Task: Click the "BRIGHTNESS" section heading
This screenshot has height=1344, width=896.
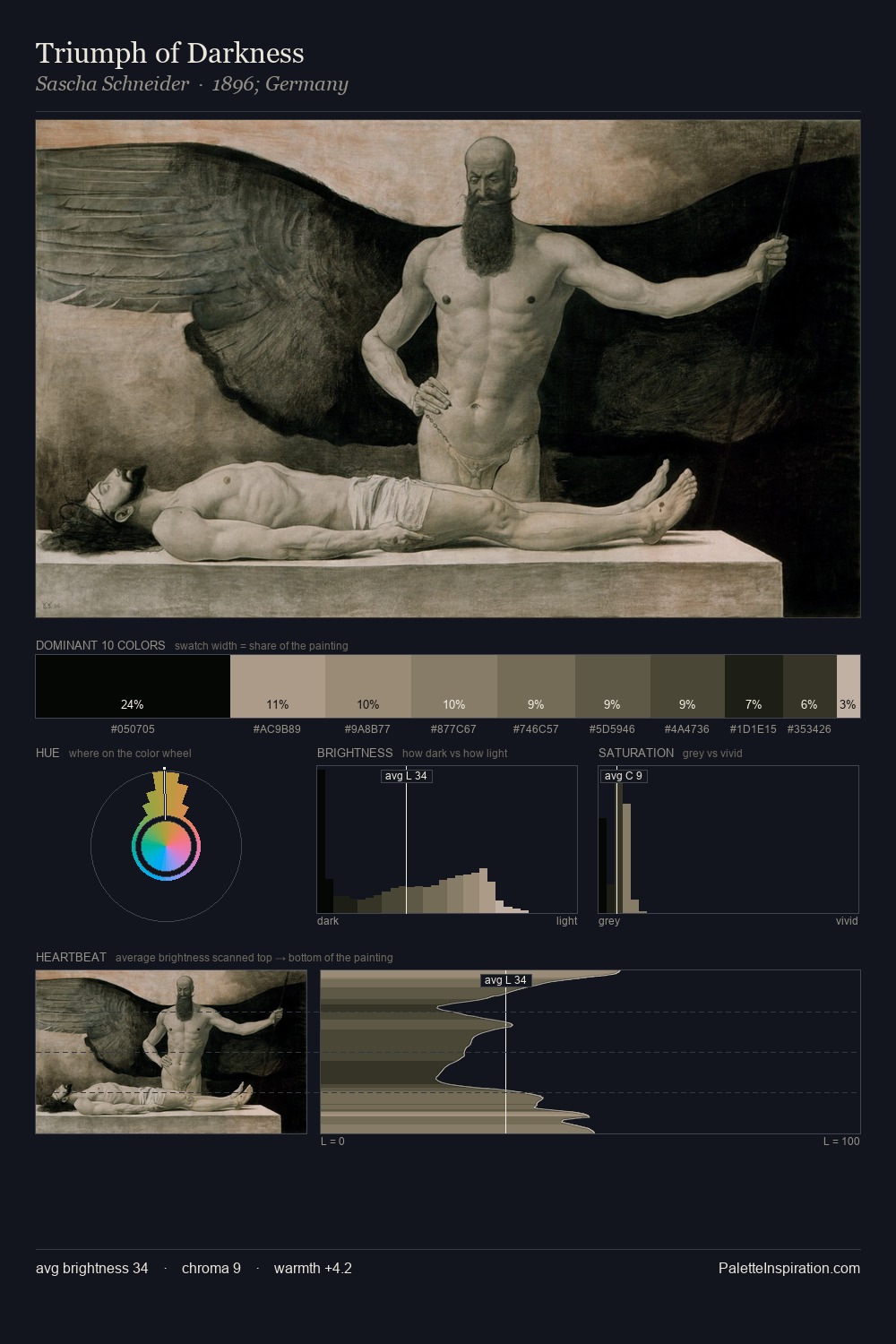Action: click(x=355, y=753)
